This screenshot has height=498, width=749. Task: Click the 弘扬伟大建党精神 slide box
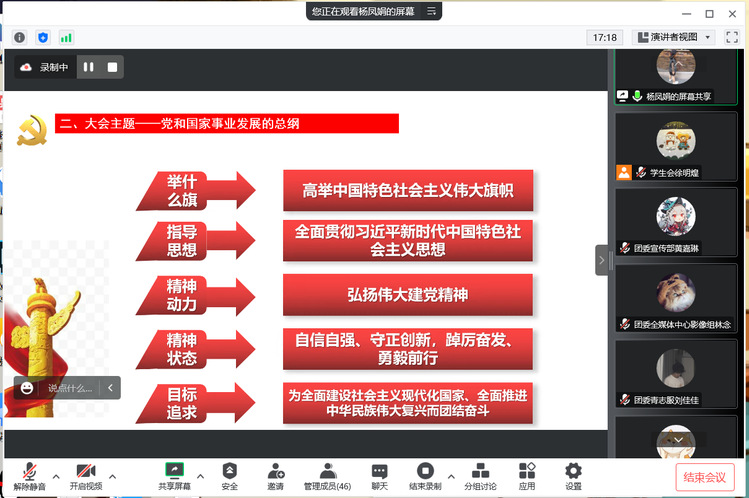[x=408, y=295]
